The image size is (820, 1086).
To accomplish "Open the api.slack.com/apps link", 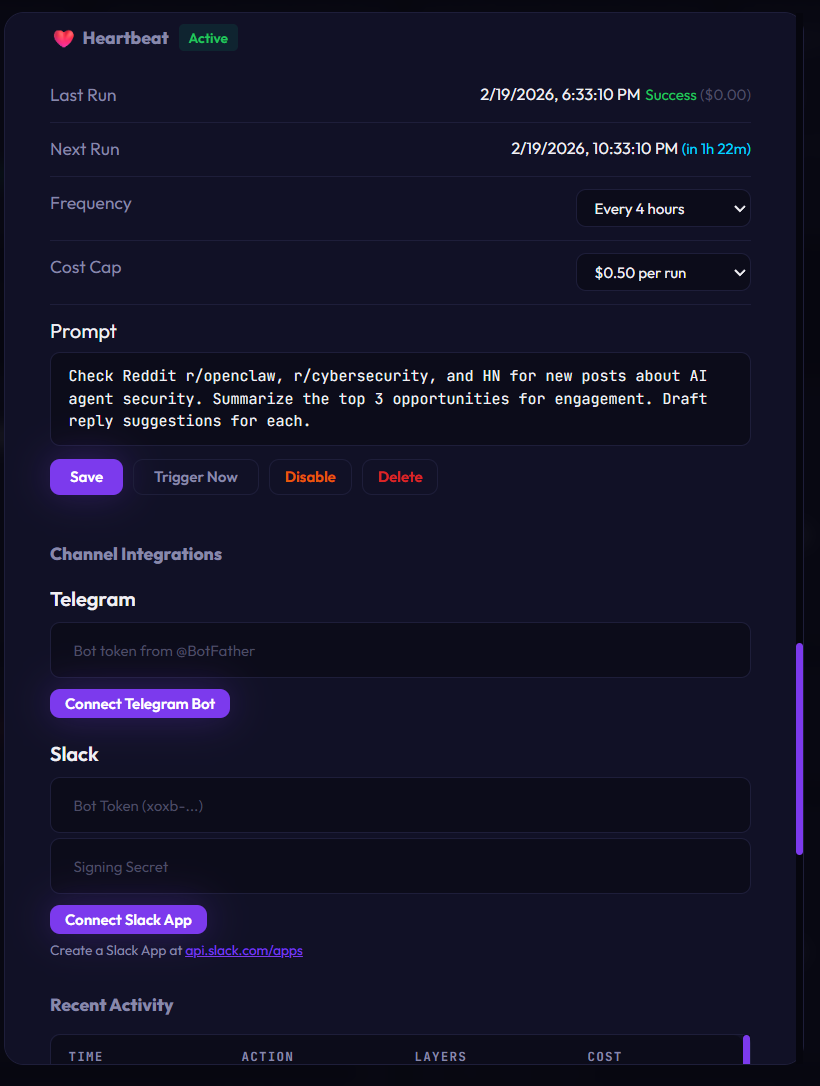I will (x=244, y=951).
